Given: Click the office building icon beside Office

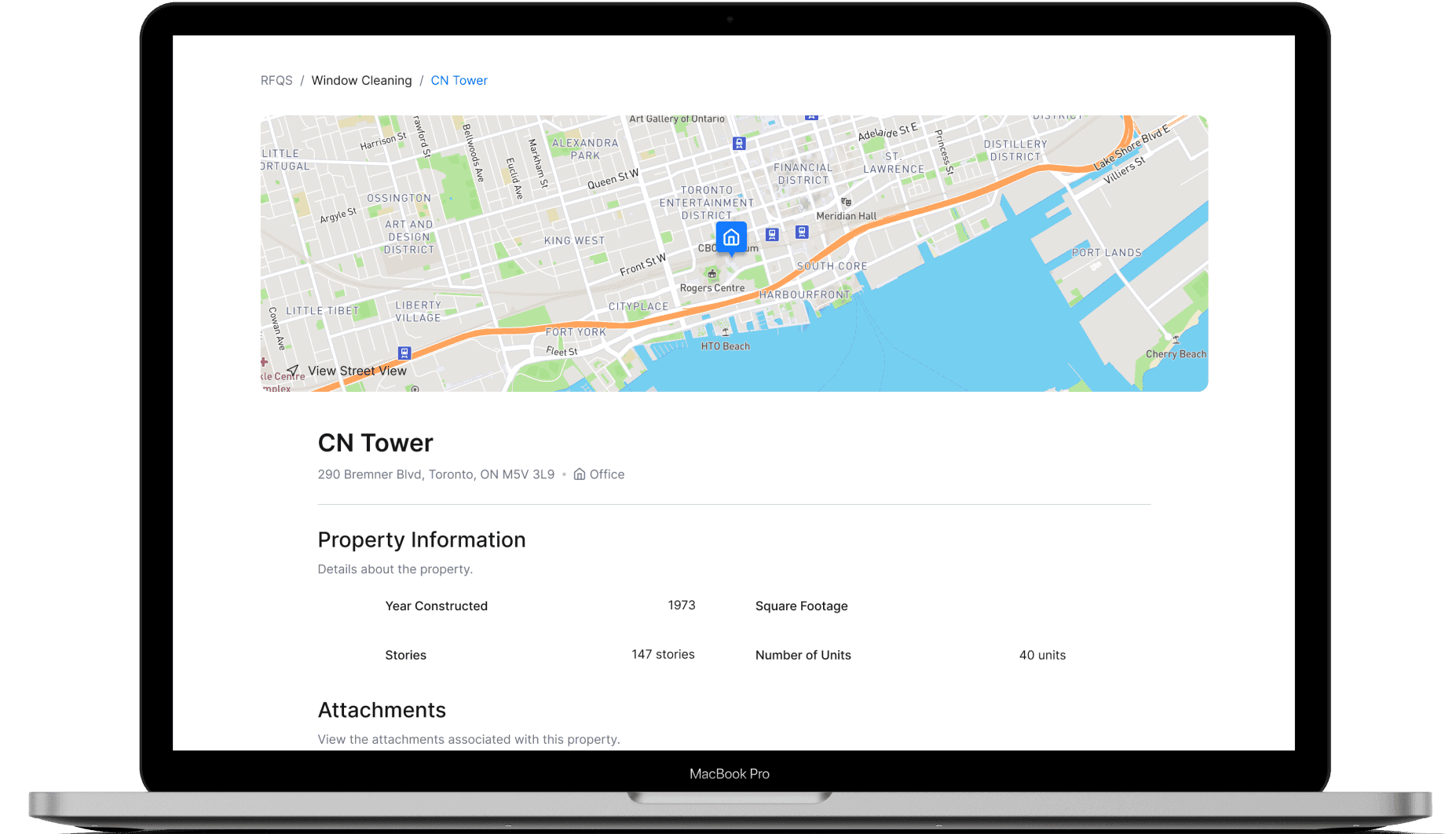Looking at the screenshot, I should (x=580, y=474).
